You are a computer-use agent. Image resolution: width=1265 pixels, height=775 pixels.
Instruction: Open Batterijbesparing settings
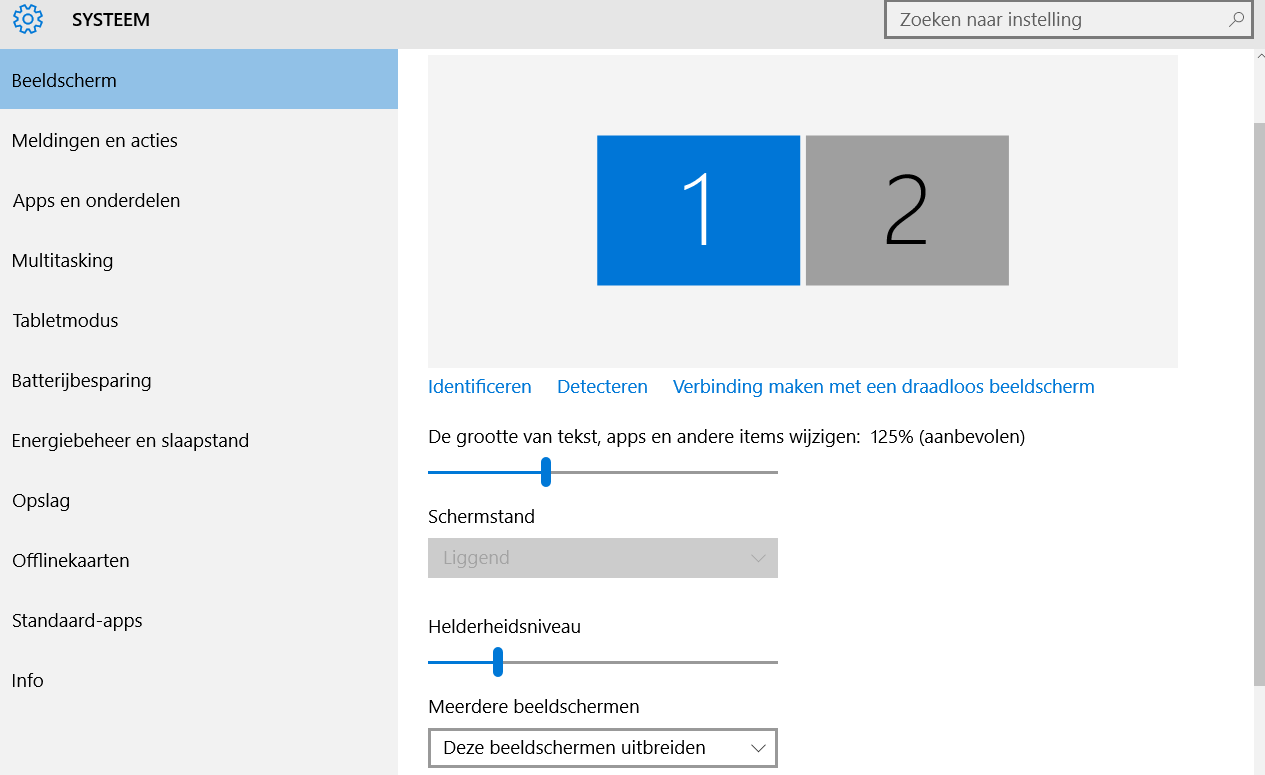(199, 380)
